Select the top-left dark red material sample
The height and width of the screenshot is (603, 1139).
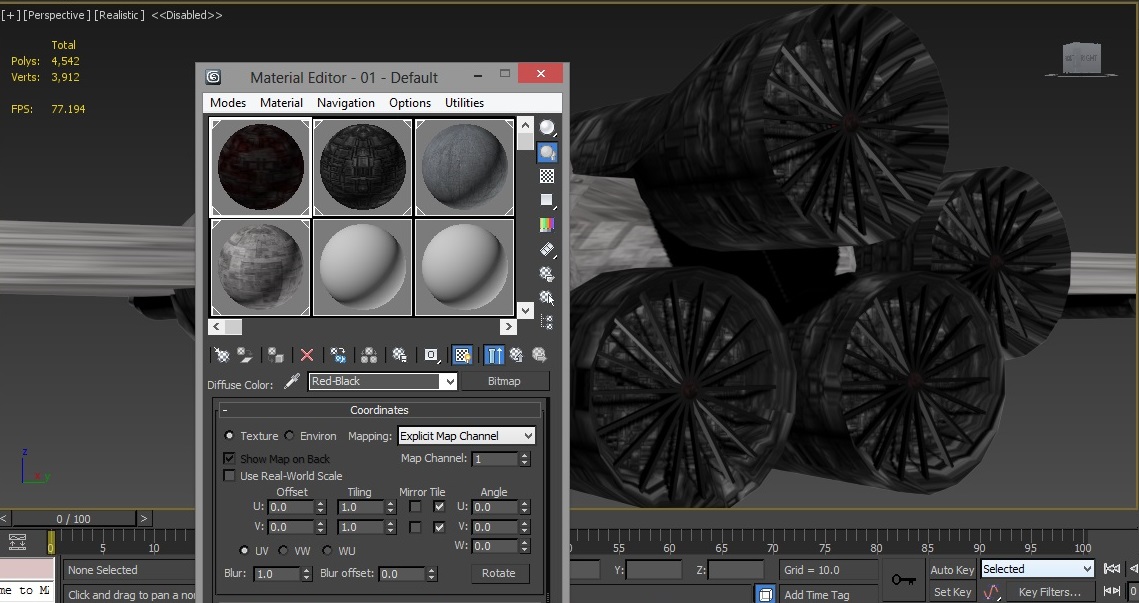[x=259, y=166]
